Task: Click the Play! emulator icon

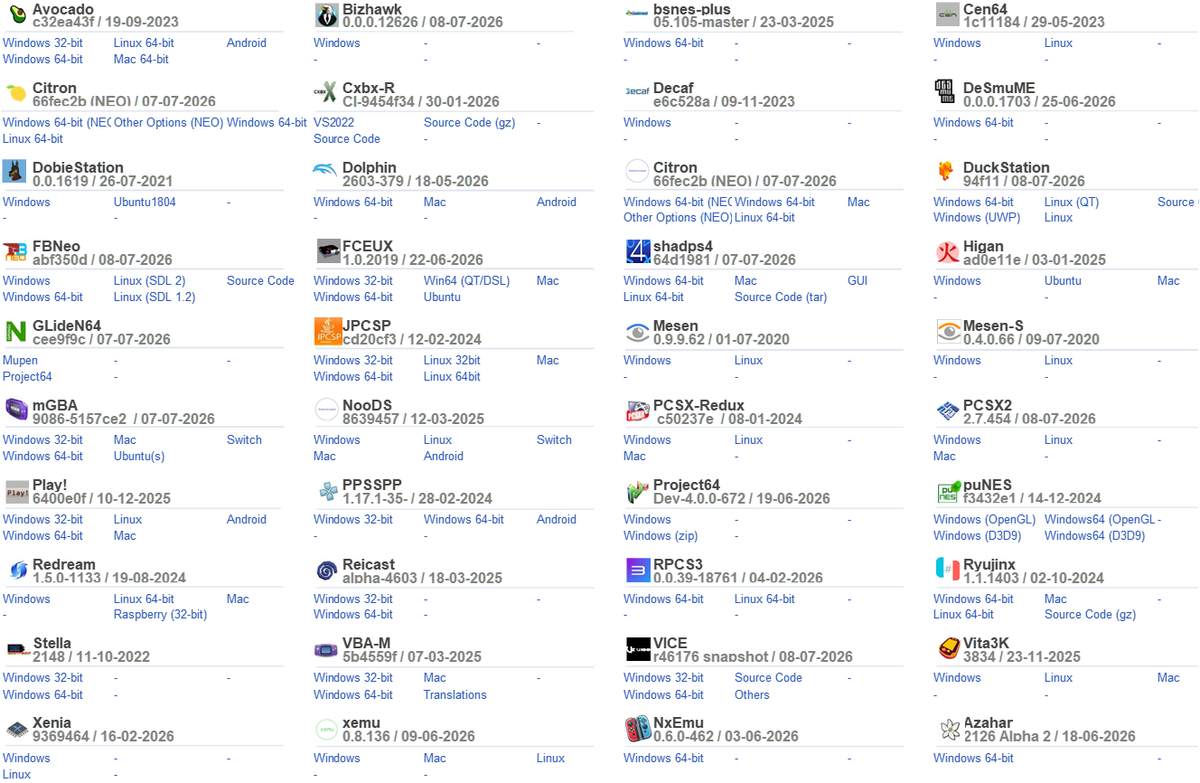Action: (x=15, y=491)
